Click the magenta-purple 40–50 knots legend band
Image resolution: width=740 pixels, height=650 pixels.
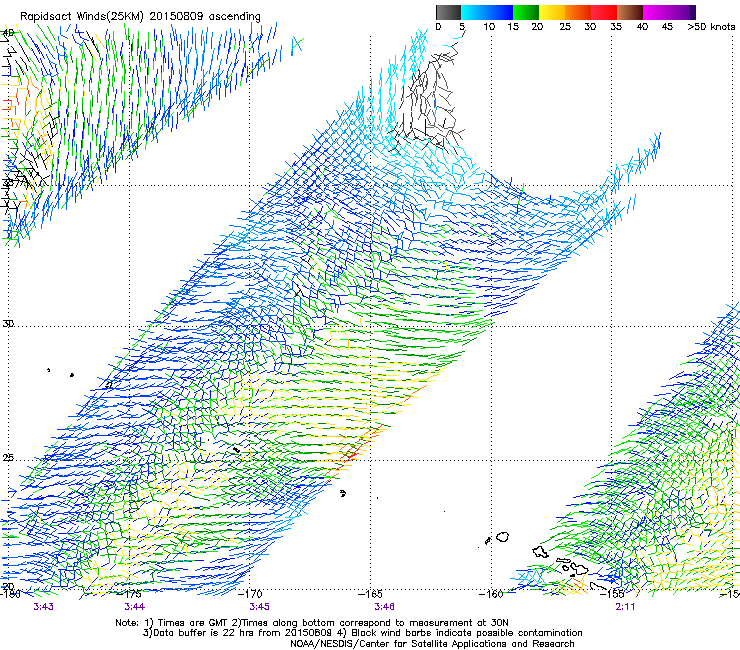(669, 12)
